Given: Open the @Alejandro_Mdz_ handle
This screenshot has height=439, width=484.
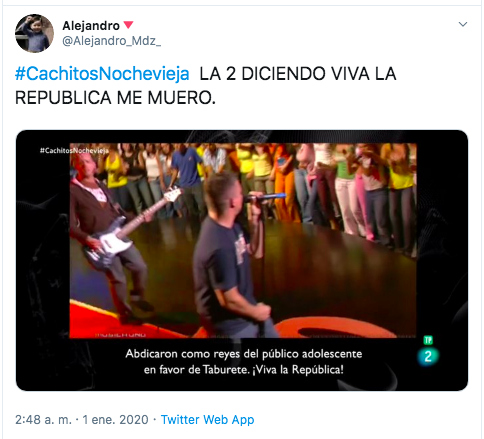Looking at the screenshot, I should 112,41.
